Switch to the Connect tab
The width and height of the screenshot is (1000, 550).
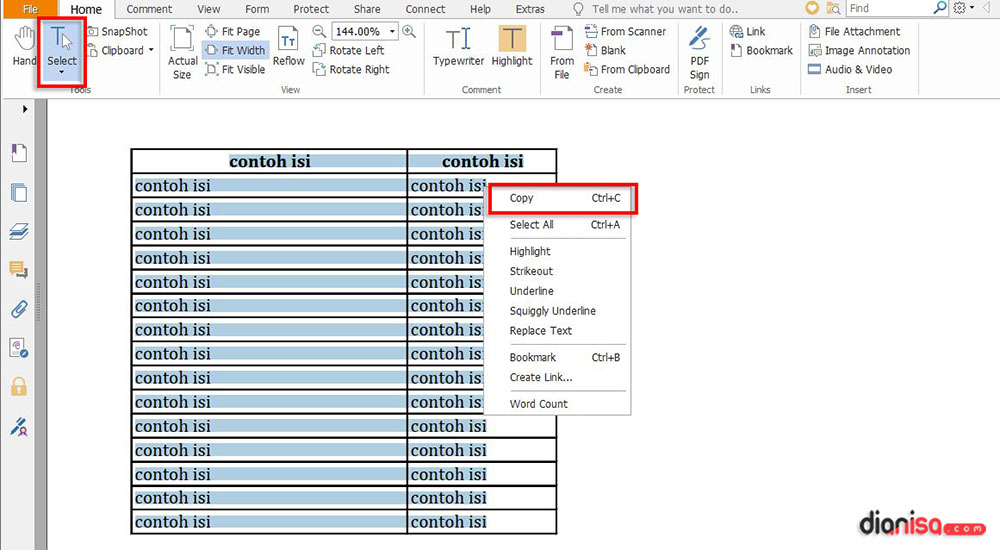425,9
